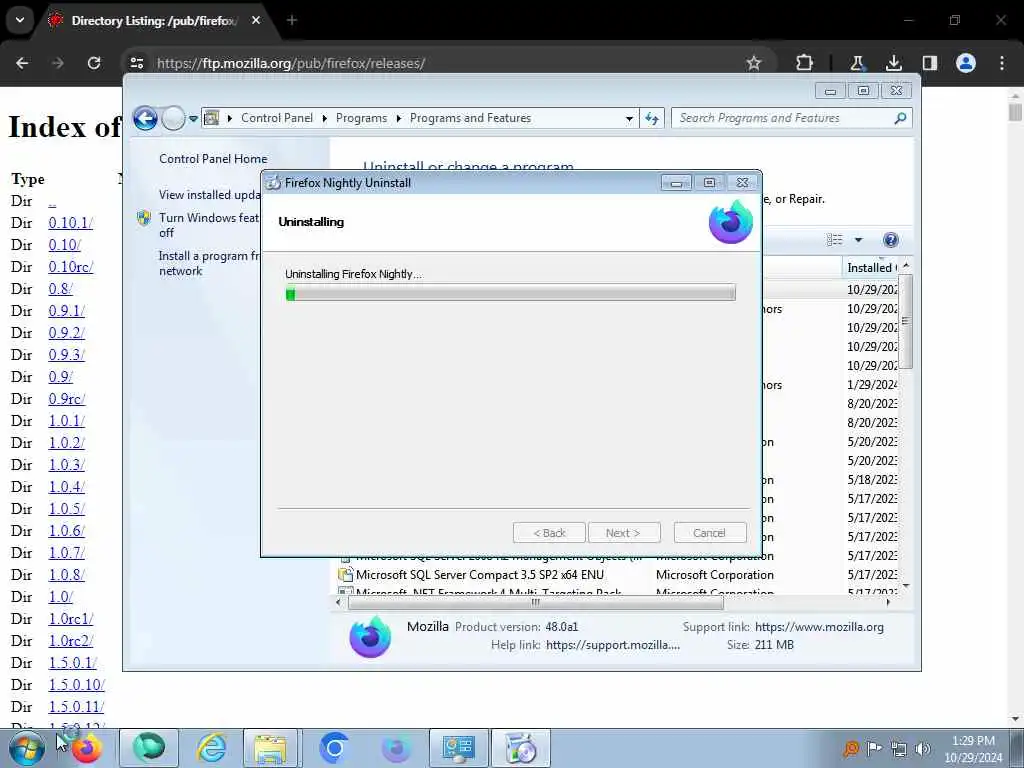Switch to Control Panel taskbar button
This screenshot has height=768, width=1024.
click(458, 748)
